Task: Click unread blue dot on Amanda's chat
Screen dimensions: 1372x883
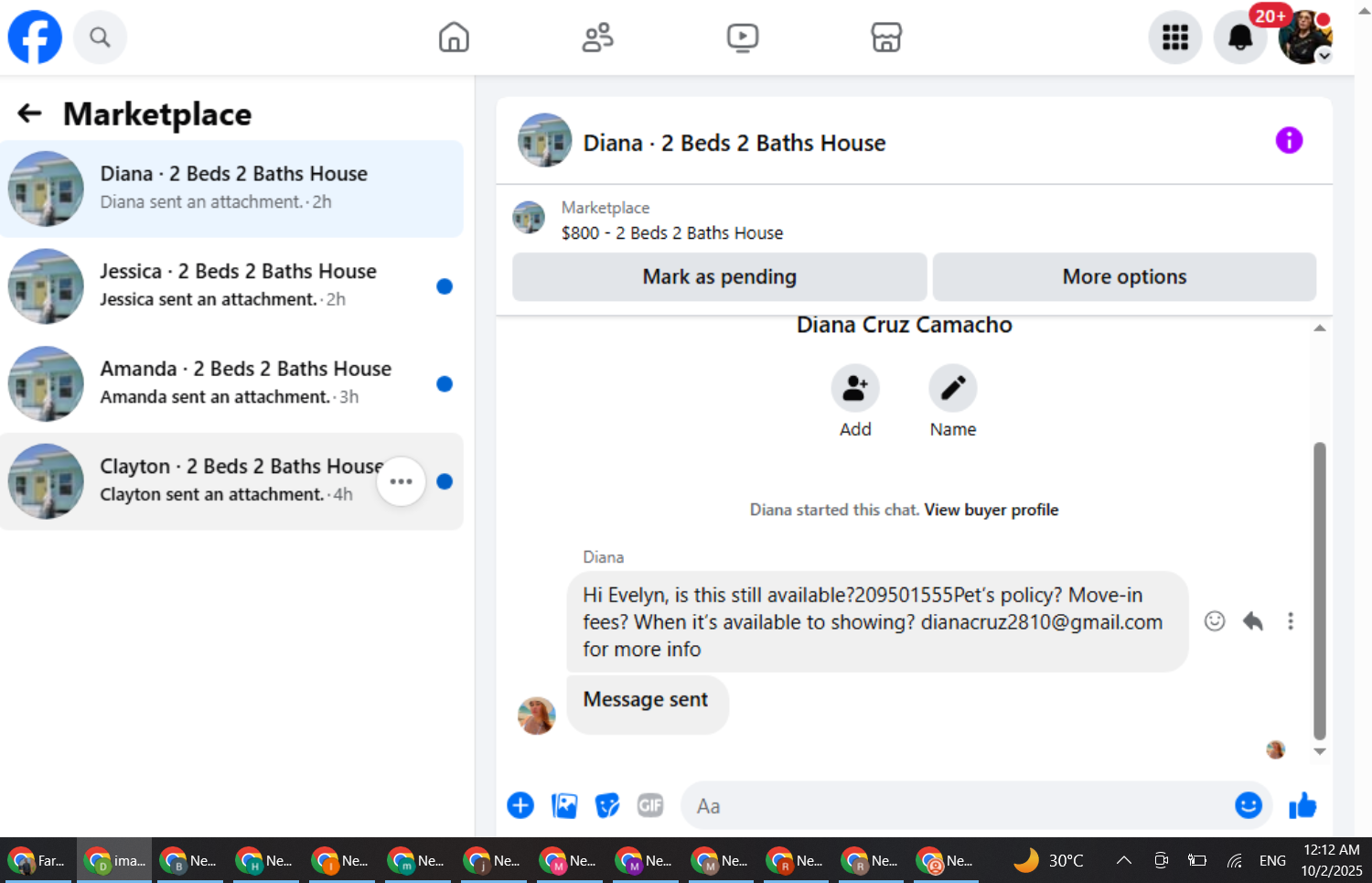Action: tap(445, 384)
